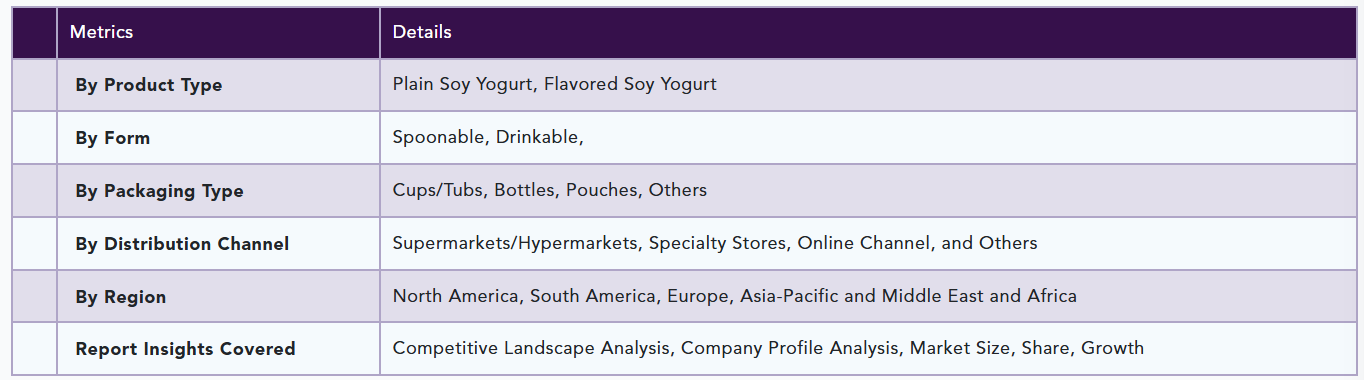Select the By Product Type row label

click(149, 85)
